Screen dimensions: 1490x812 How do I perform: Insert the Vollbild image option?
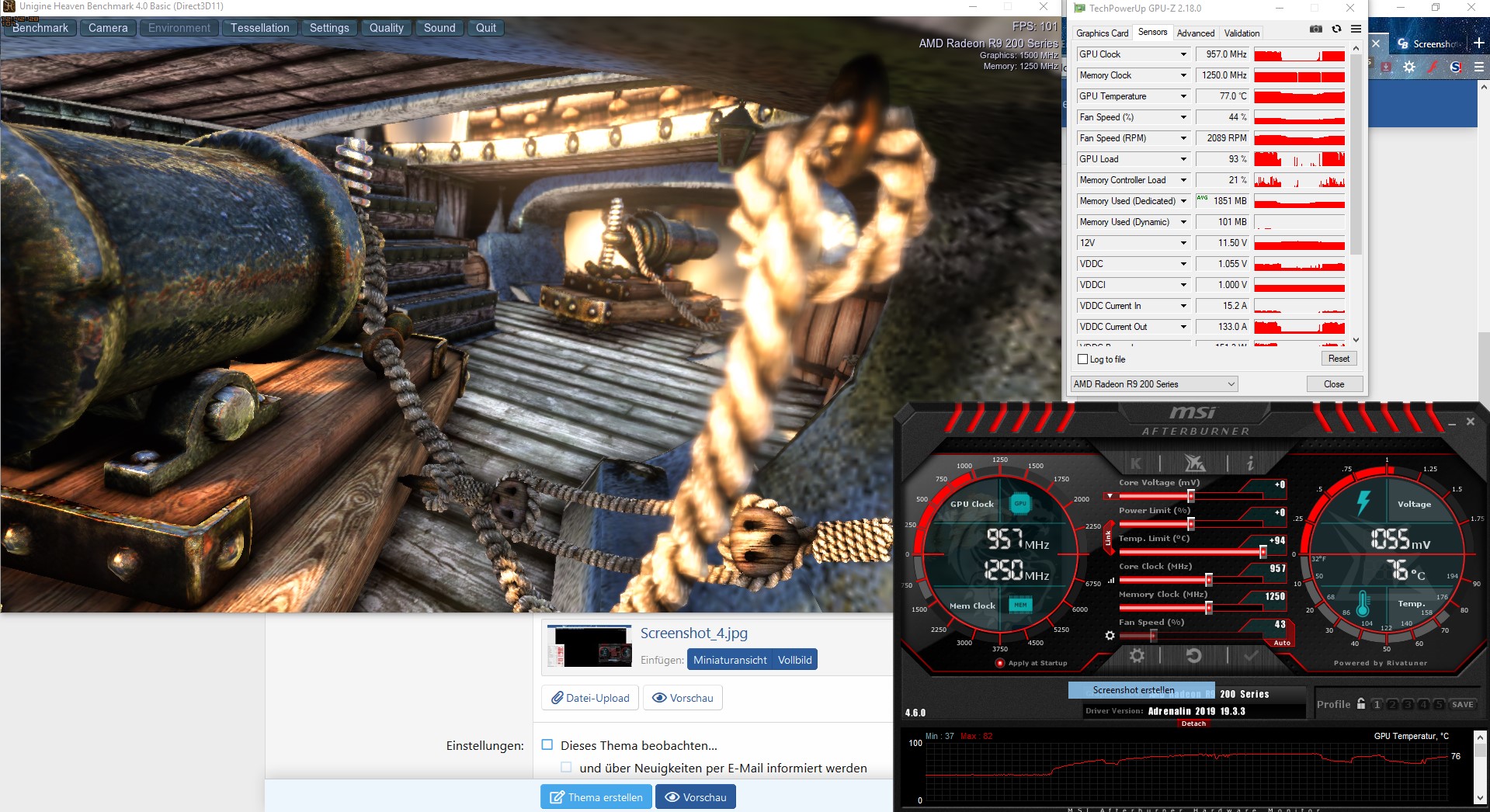795,660
